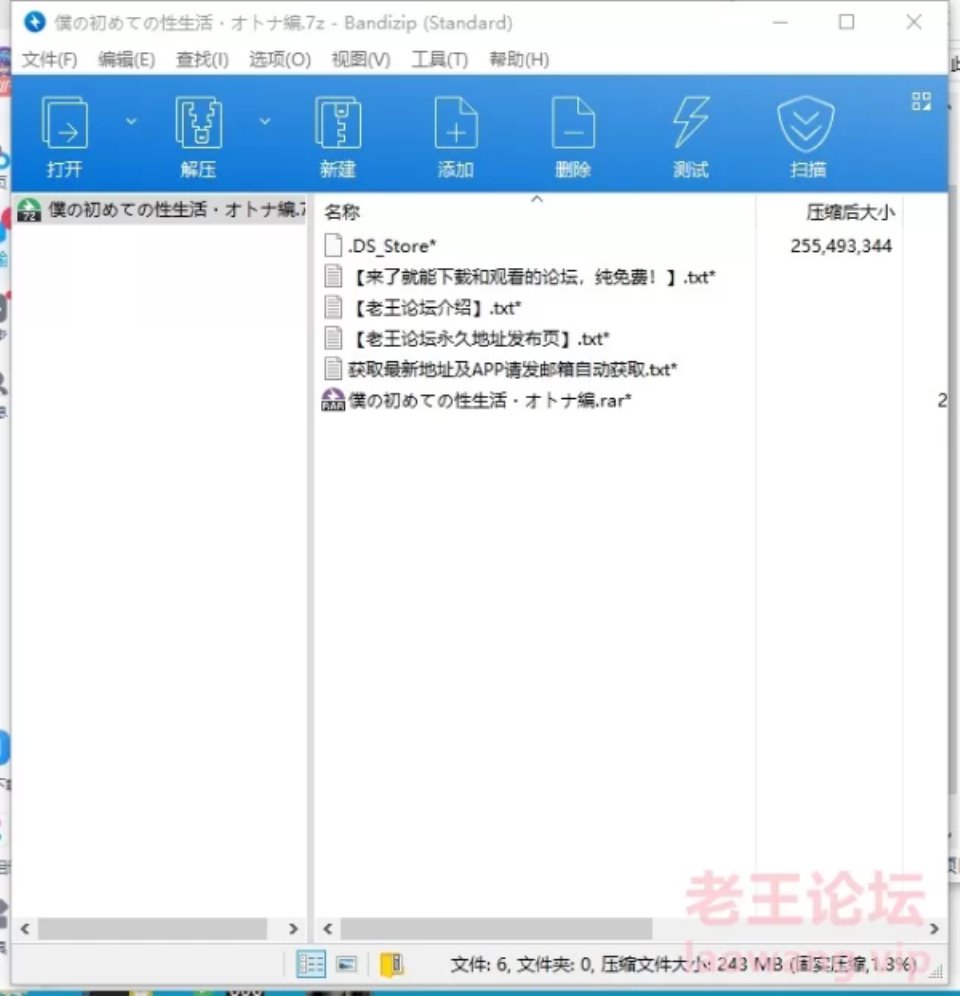Viewport: 960px width, 996px height.
Task: Select the 【老王论坛介绍】.txt file
Action: tap(423, 308)
